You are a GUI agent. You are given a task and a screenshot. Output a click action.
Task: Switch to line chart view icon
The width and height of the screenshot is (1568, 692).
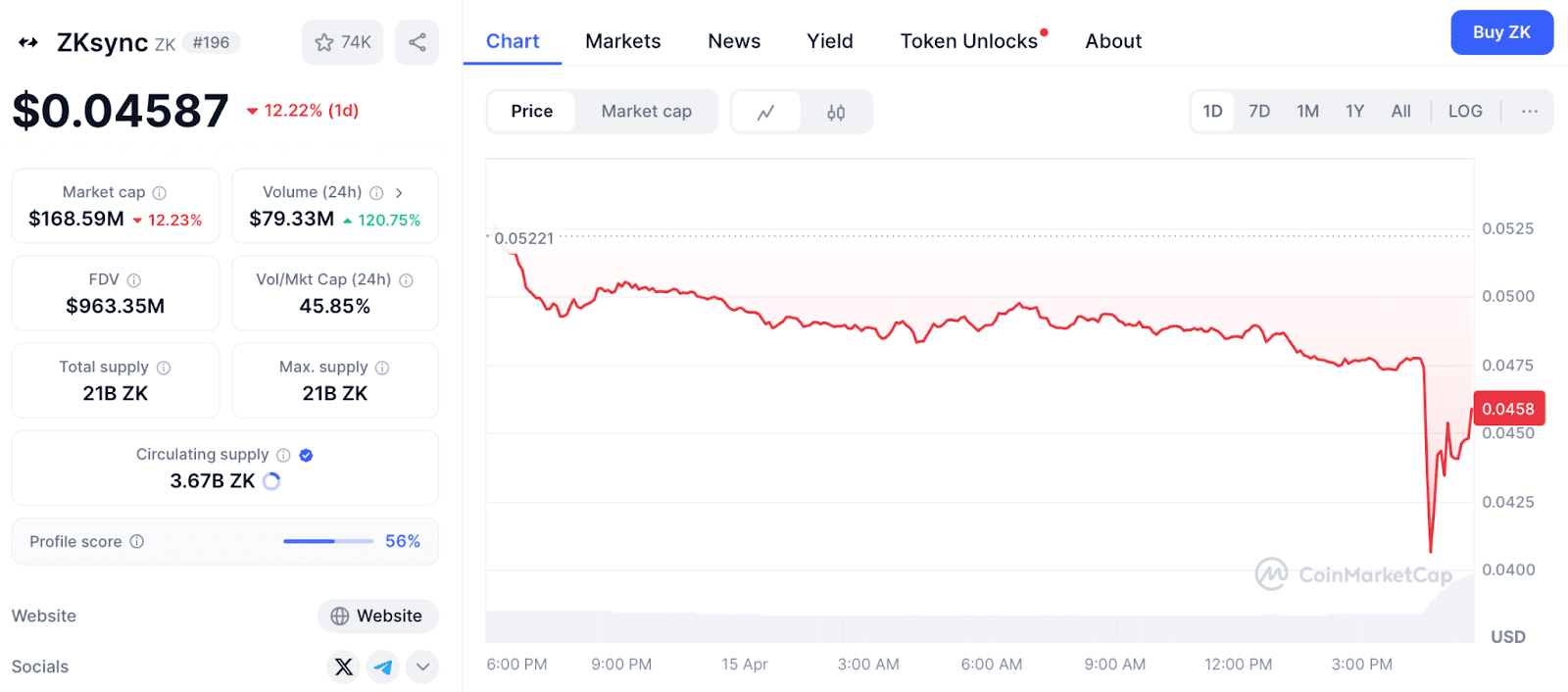766,112
